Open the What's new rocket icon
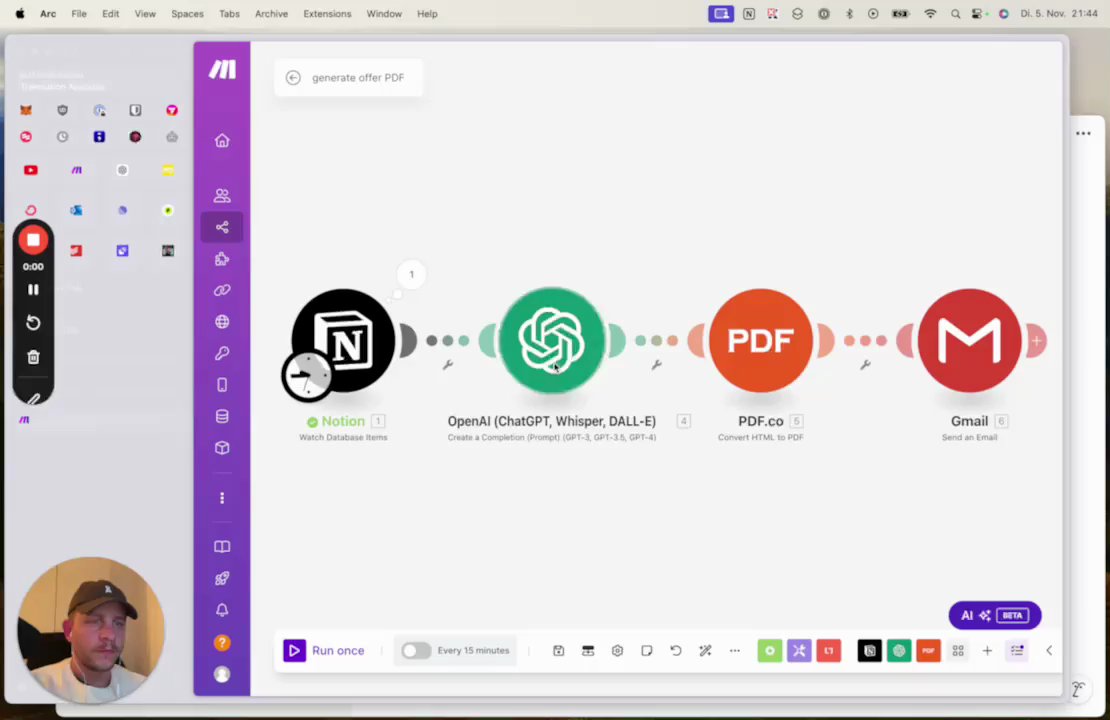 [222, 578]
